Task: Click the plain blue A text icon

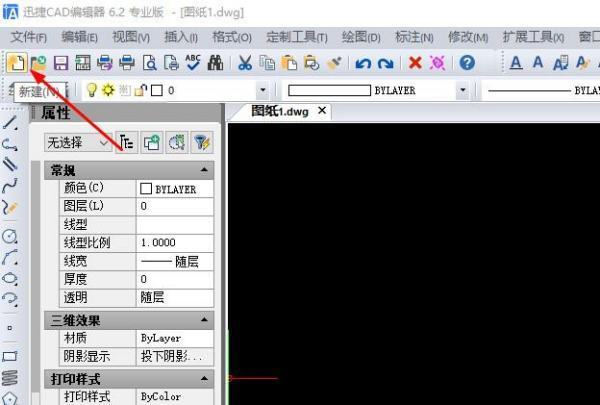Action: (538, 62)
